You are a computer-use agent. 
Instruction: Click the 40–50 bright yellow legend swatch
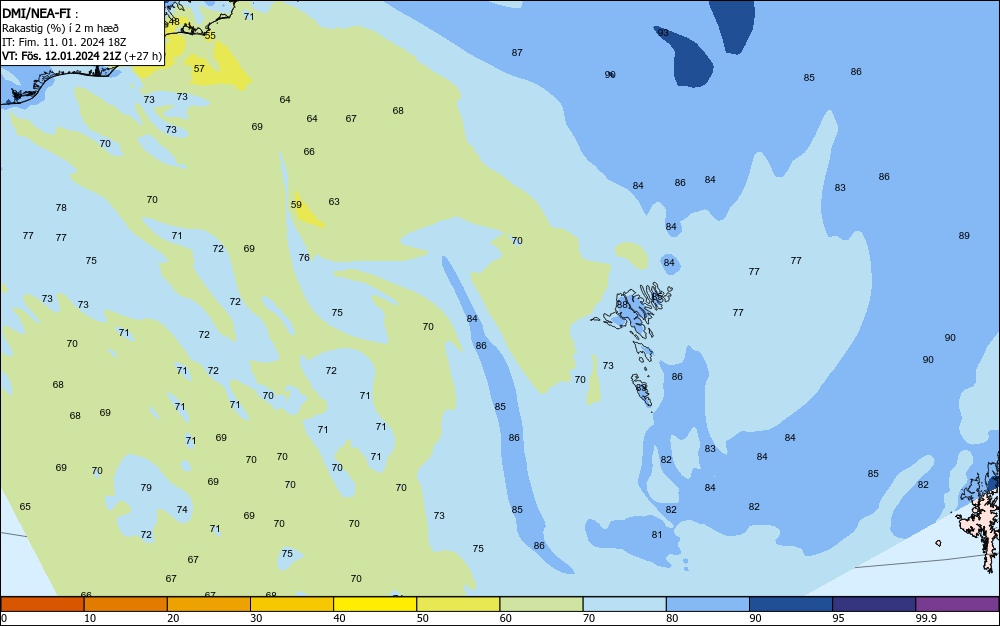pyautogui.click(x=375, y=604)
